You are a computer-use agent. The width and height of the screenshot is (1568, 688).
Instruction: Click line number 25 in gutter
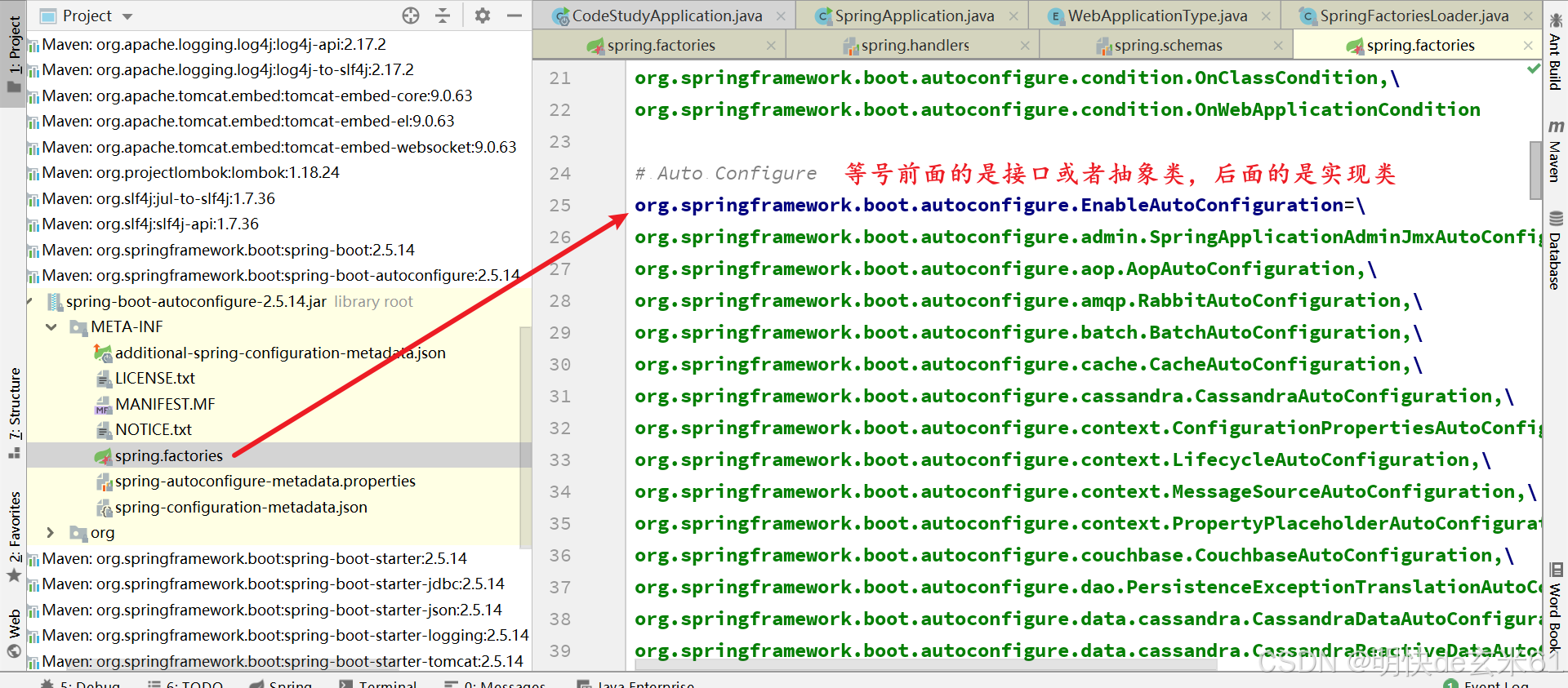[560, 206]
